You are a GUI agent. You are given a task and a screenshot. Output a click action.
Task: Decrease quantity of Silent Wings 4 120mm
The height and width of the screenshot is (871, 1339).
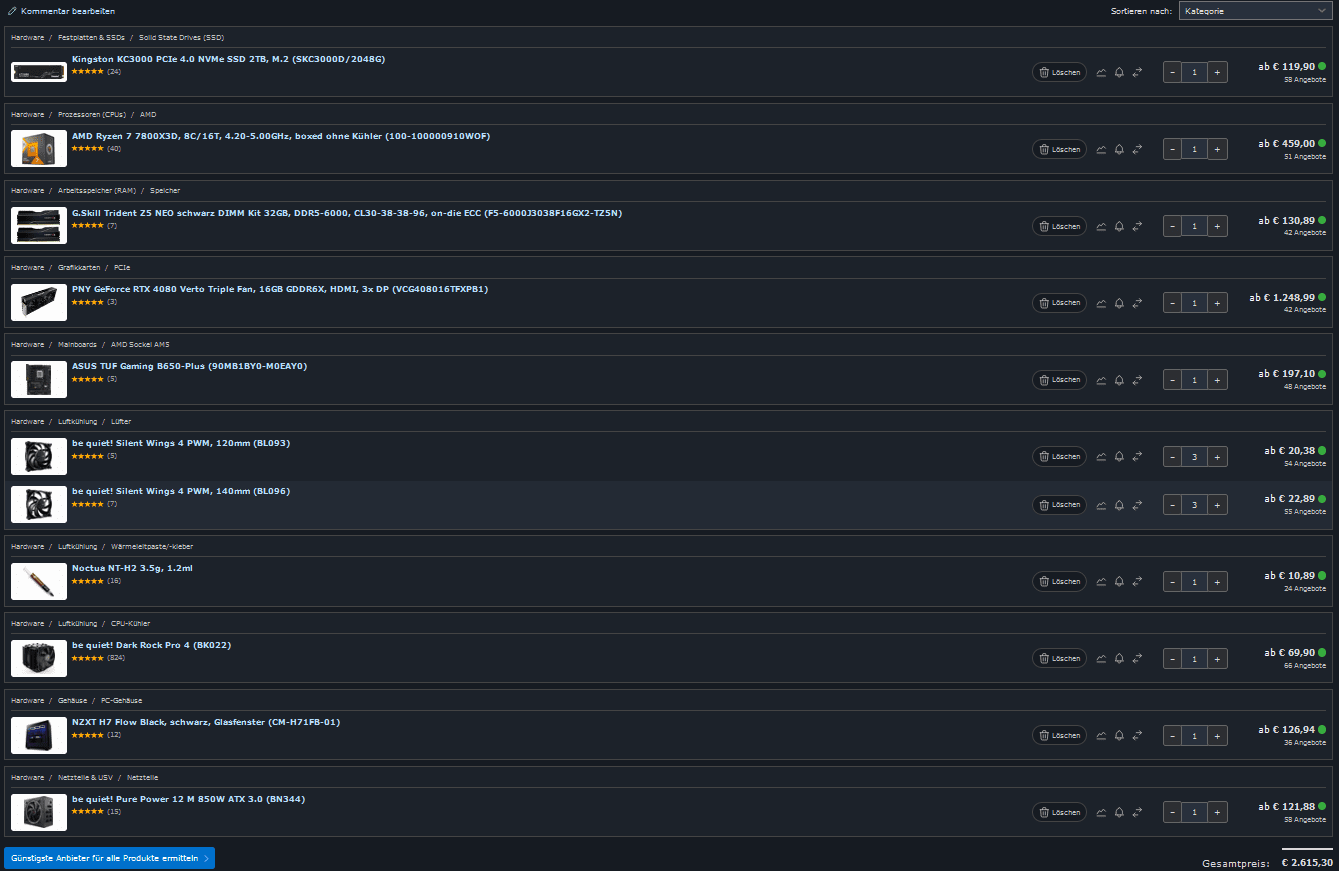coord(1172,457)
